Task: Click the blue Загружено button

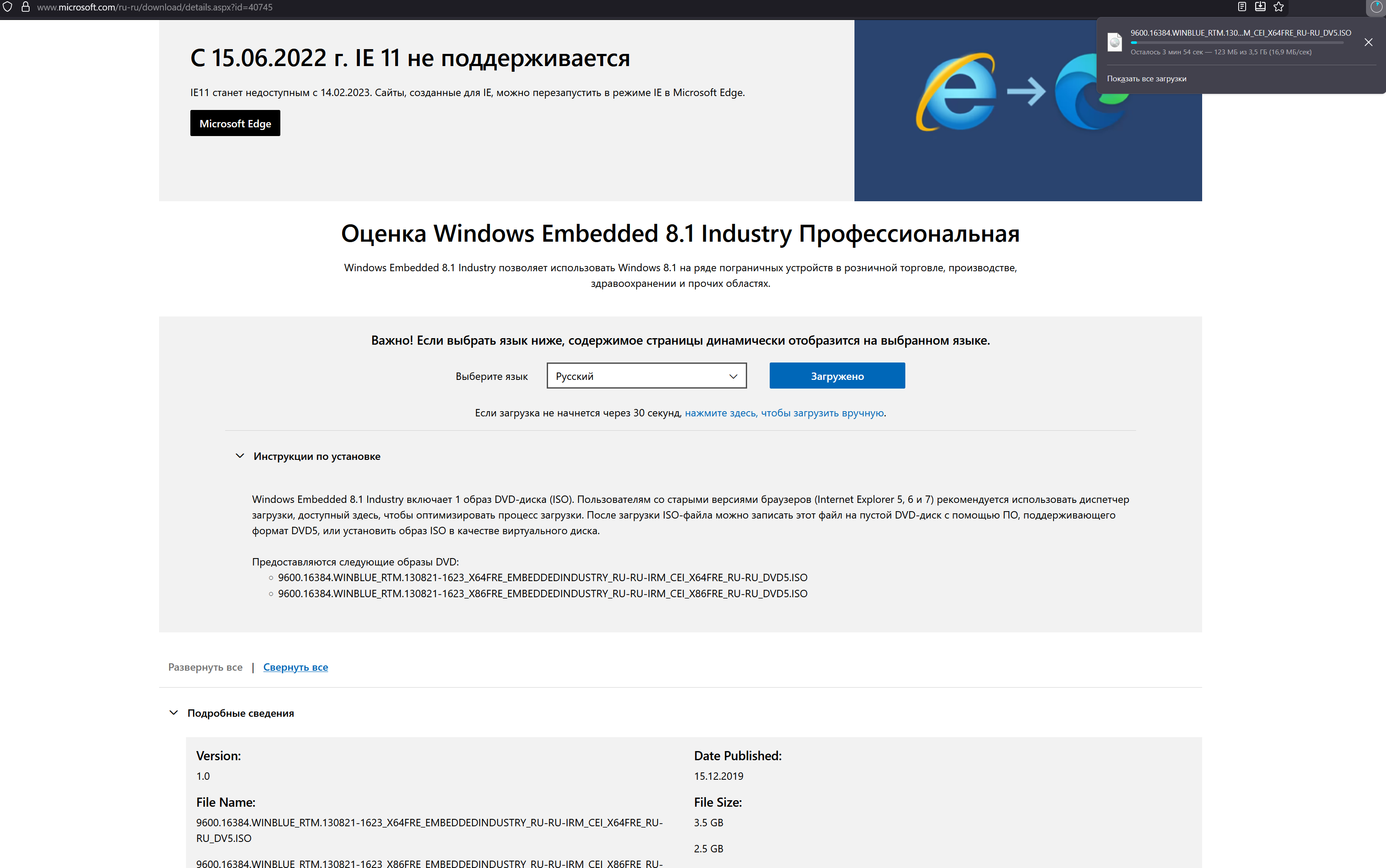Action: [x=837, y=376]
